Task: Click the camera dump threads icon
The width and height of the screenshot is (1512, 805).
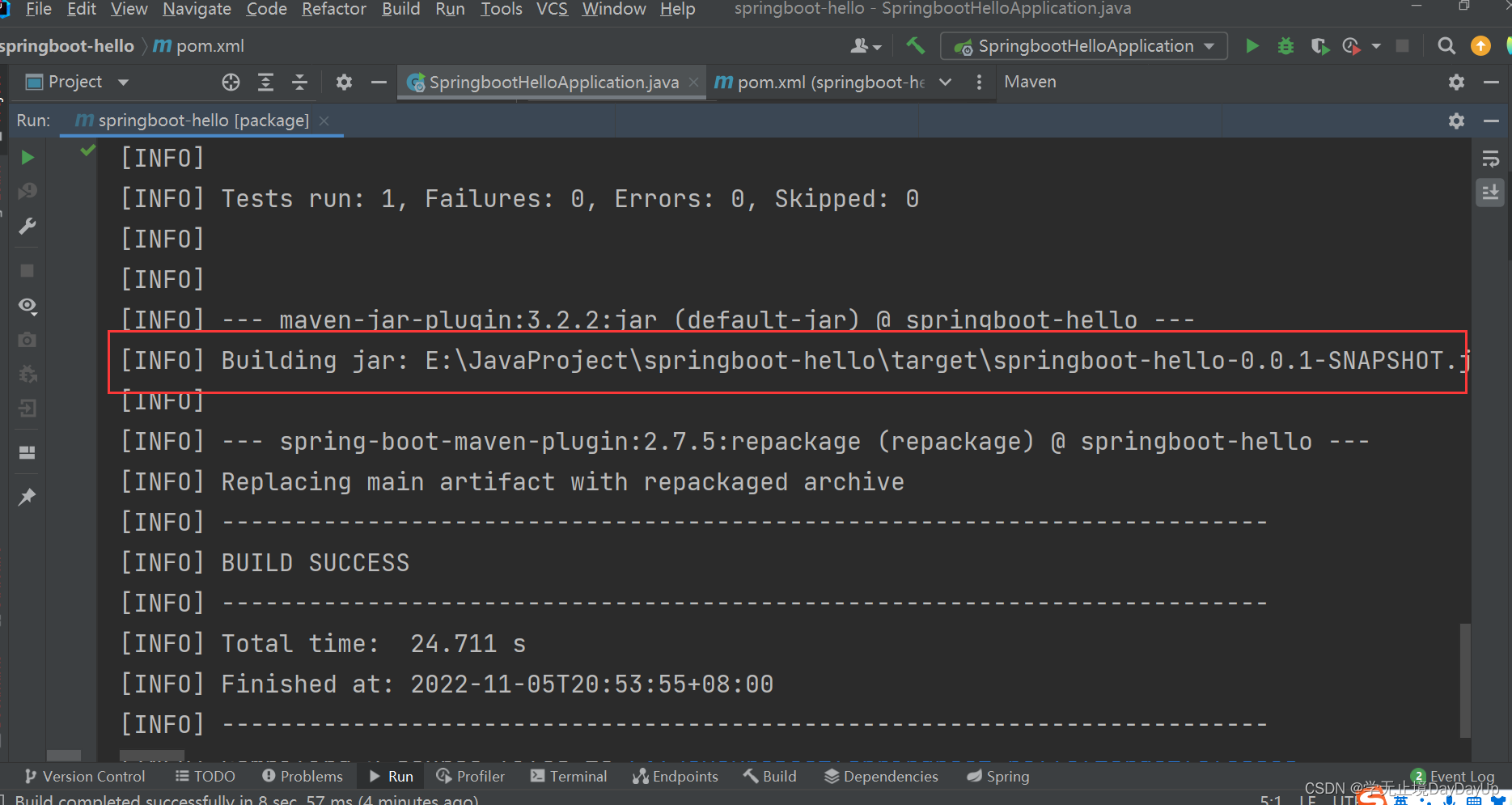Action: point(28,340)
